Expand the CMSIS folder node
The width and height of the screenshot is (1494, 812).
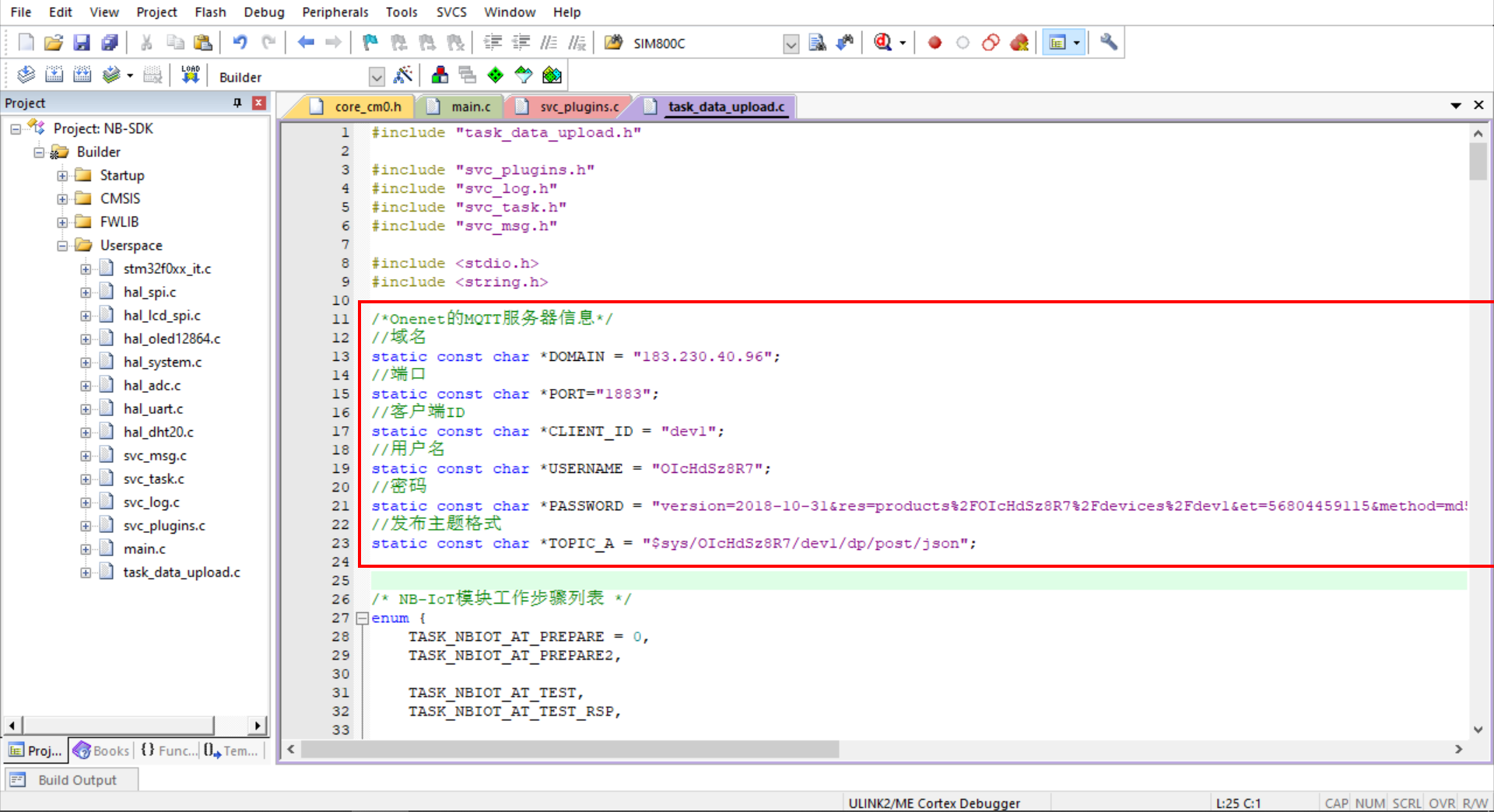pyautogui.click(x=62, y=199)
